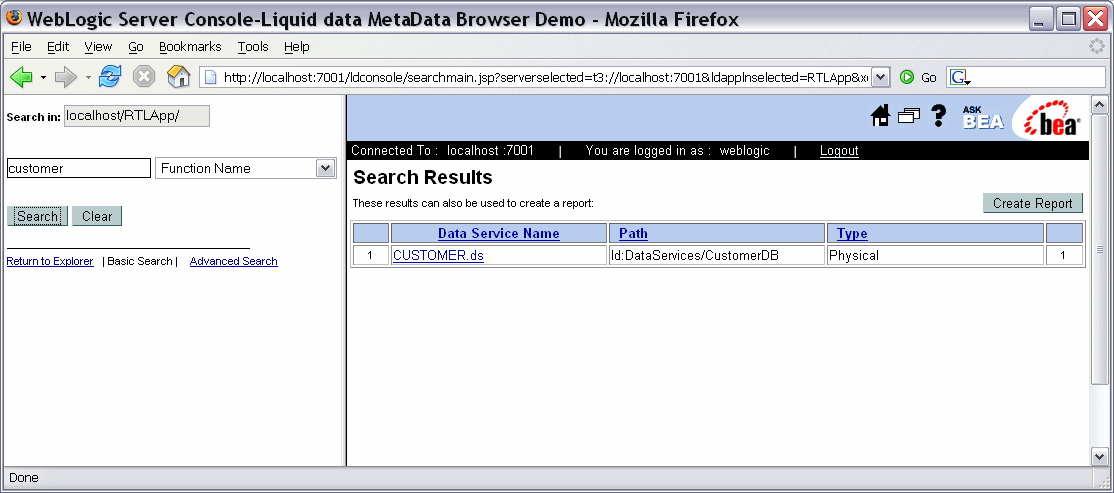Screen dimensions: 1114x493
Task: Click the Basic Search label
Action: 140,261
